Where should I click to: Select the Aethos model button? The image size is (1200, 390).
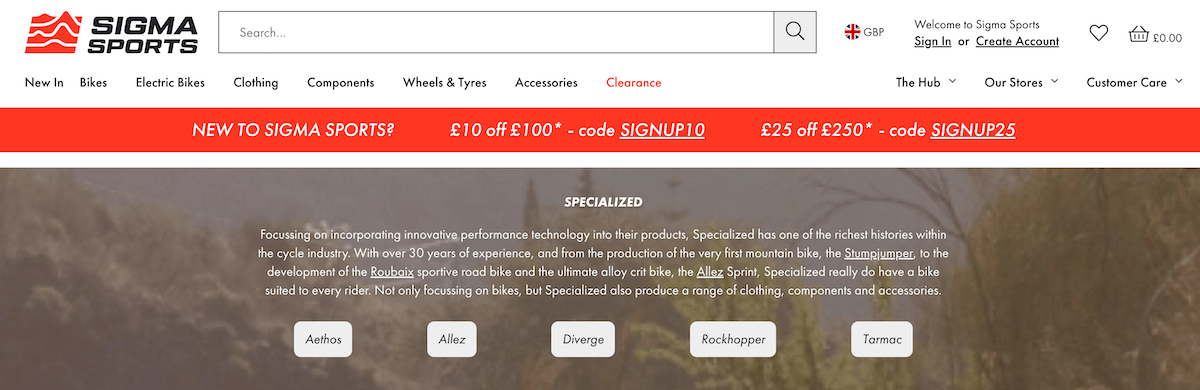[x=323, y=339]
